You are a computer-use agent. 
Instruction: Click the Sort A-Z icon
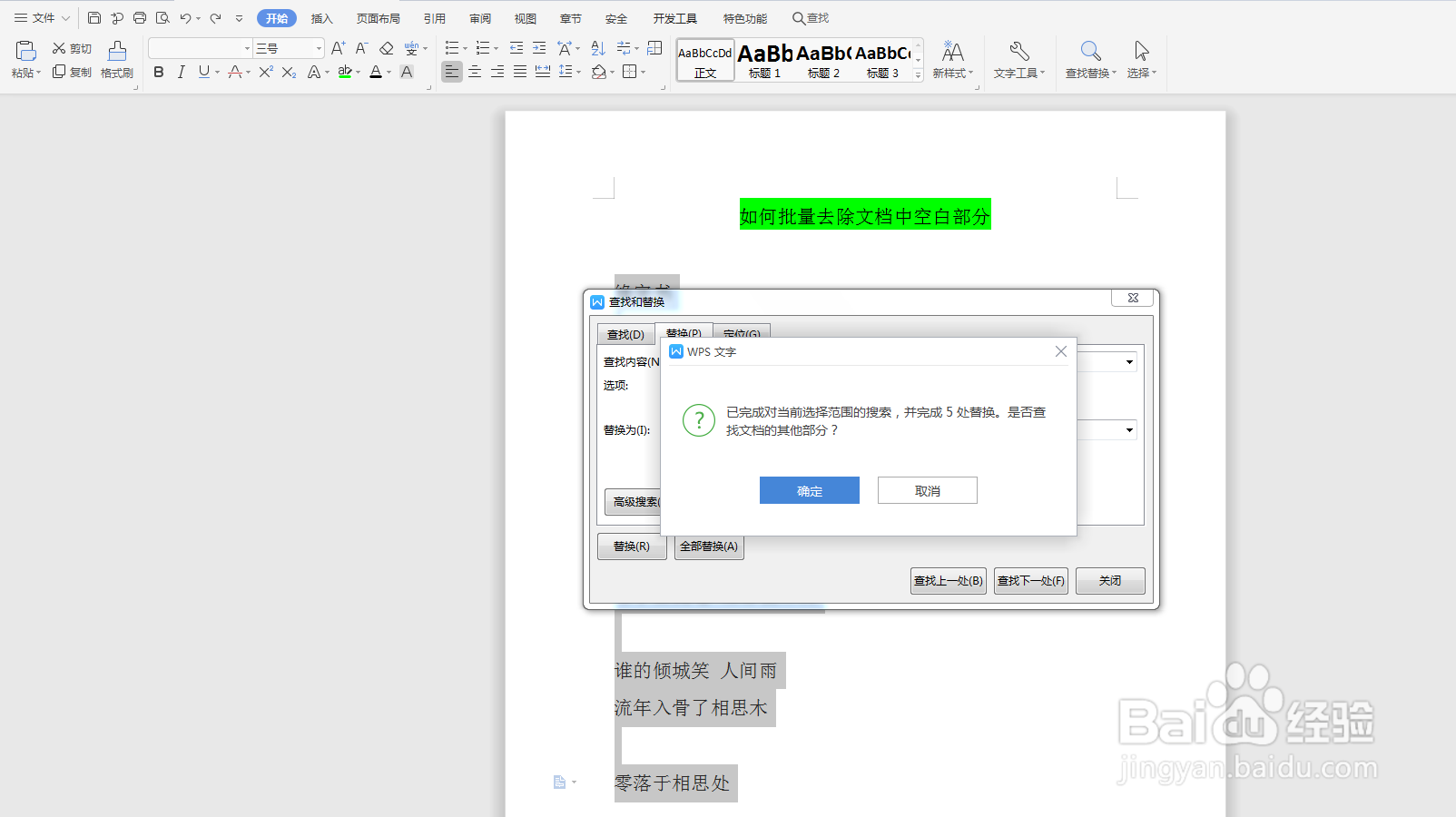pyautogui.click(x=597, y=48)
